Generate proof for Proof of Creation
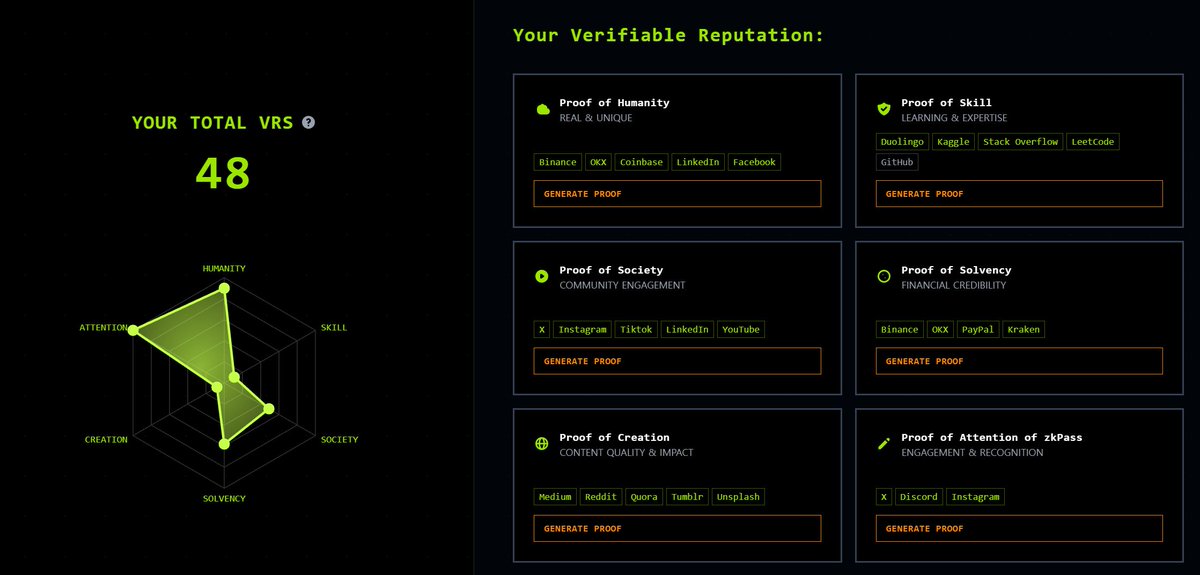Viewport: 1200px width, 575px height. [677, 528]
